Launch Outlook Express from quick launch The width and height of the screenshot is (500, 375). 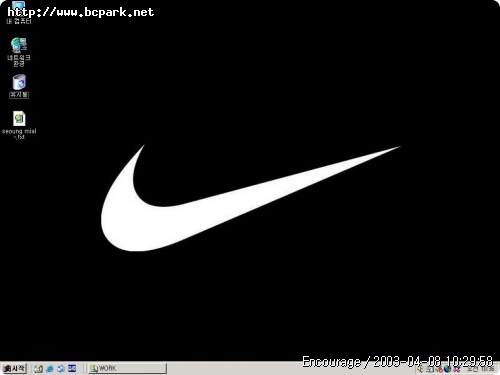point(61,369)
